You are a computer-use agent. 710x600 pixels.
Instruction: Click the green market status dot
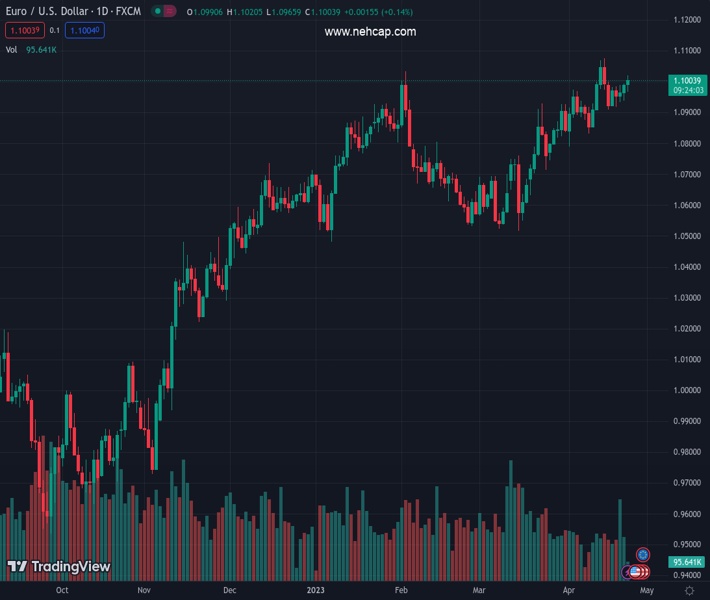point(158,11)
